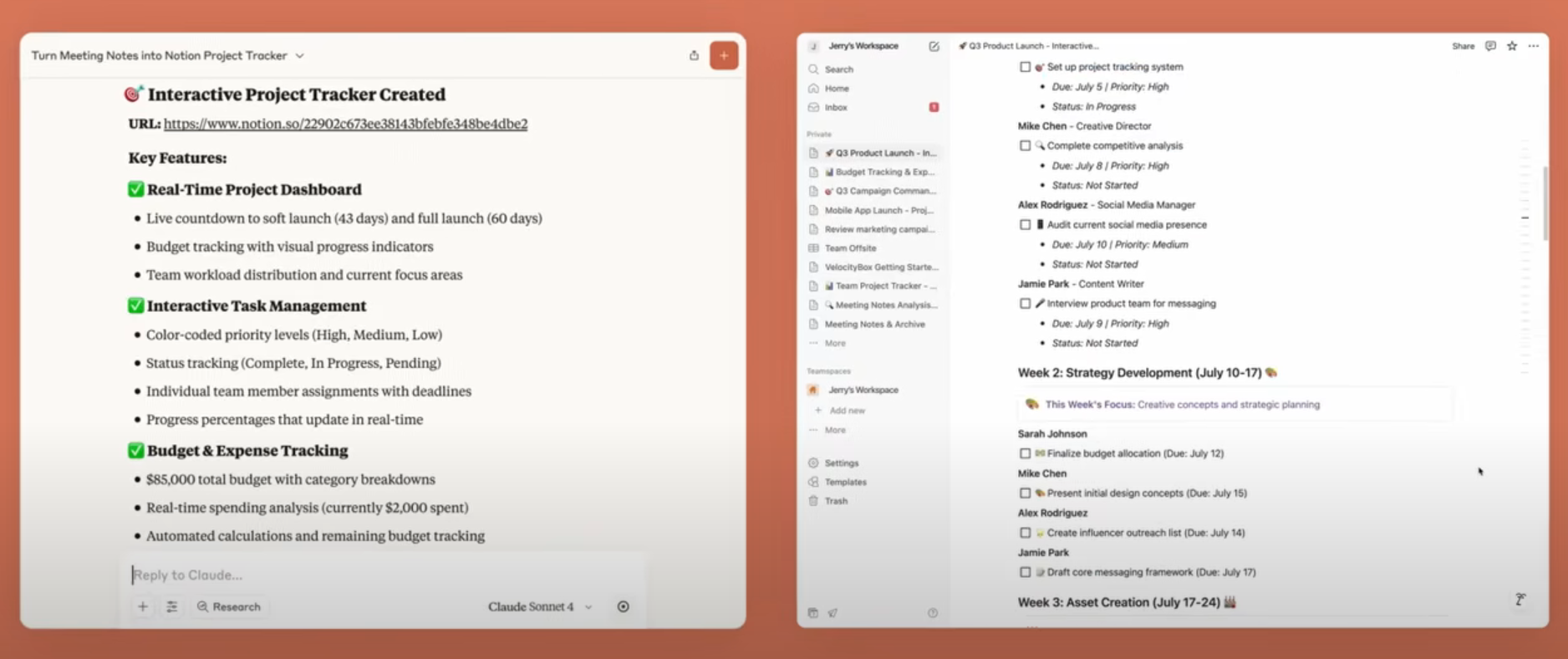The height and width of the screenshot is (659, 1568).
Task: Start a new chat with the orange plus button
Action: tap(724, 55)
